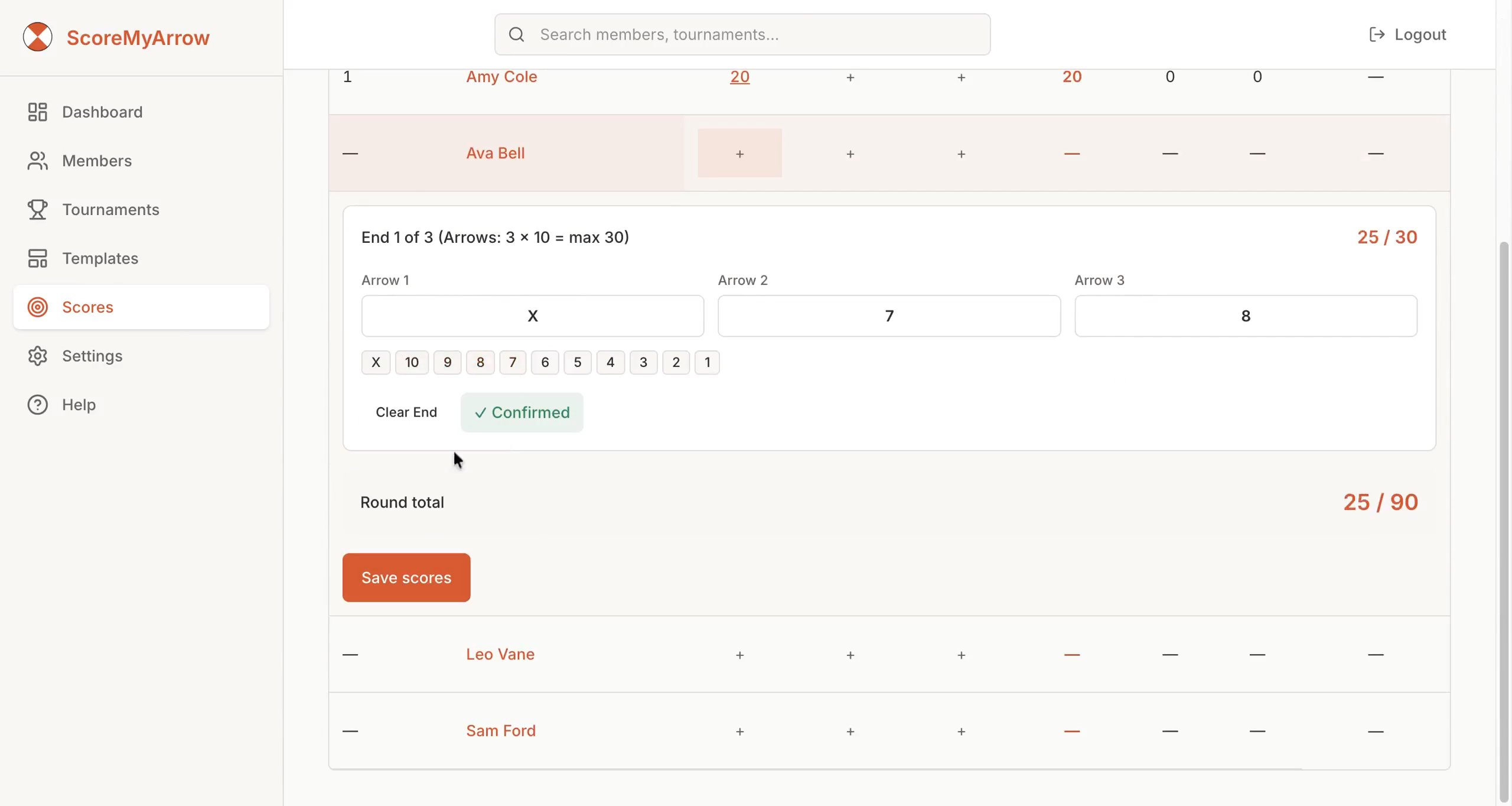Viewport: 1512px width, 806px height.
Task: Click the Scores target icon
Action: point(37,307)
